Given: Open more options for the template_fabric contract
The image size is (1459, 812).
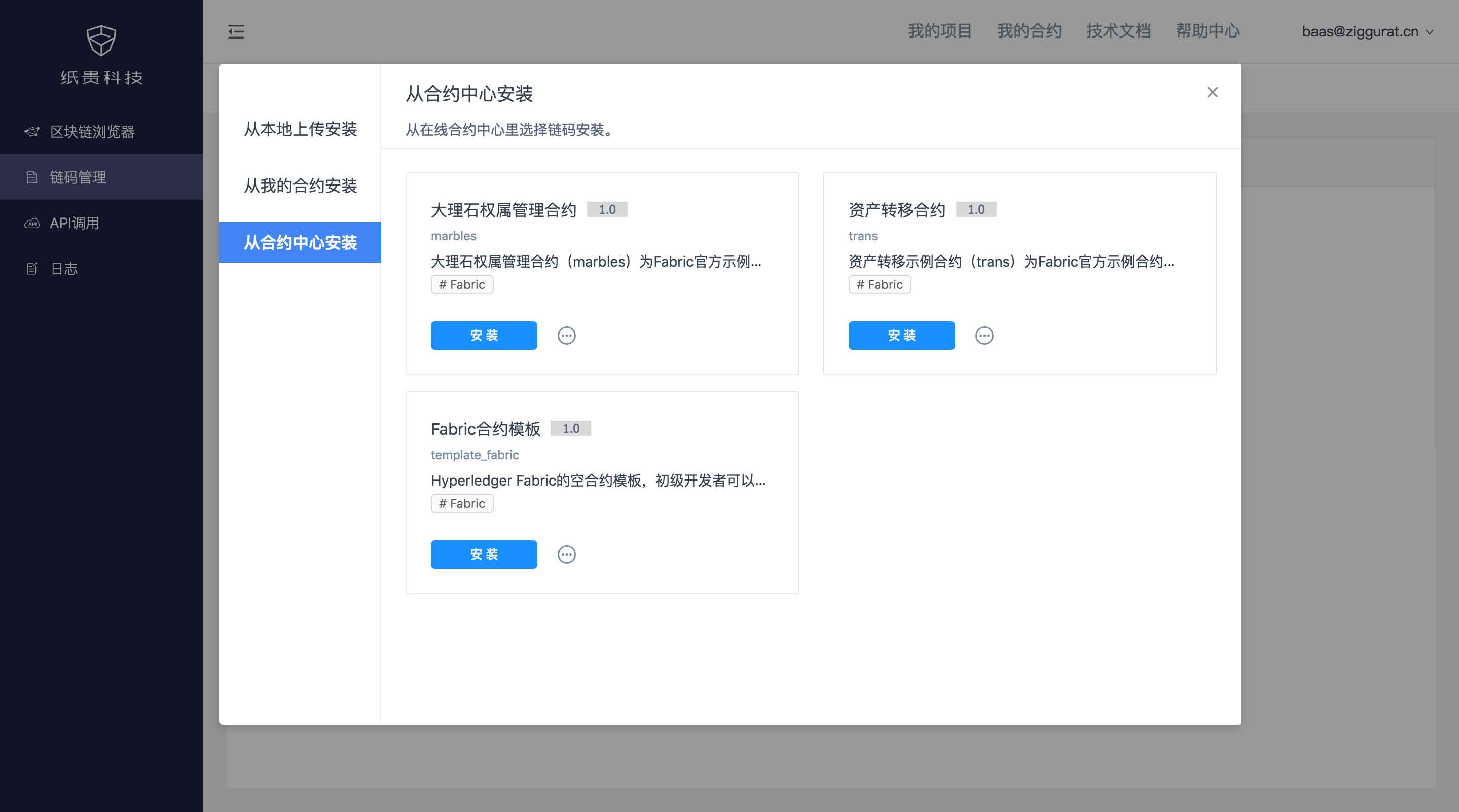Looking at the screenshot, I should [x=566, y=555].
